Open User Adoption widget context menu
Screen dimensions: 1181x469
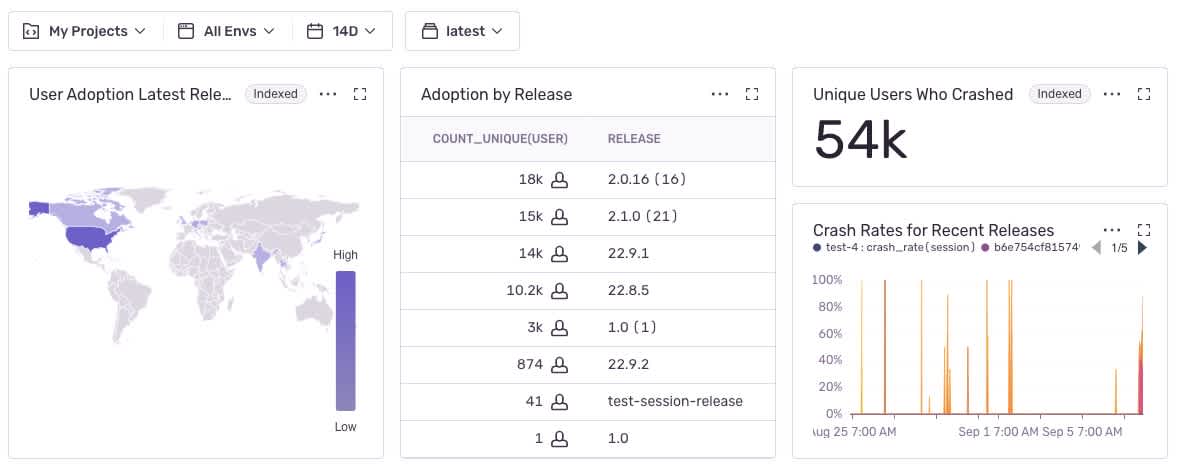[x=328, y=94]
